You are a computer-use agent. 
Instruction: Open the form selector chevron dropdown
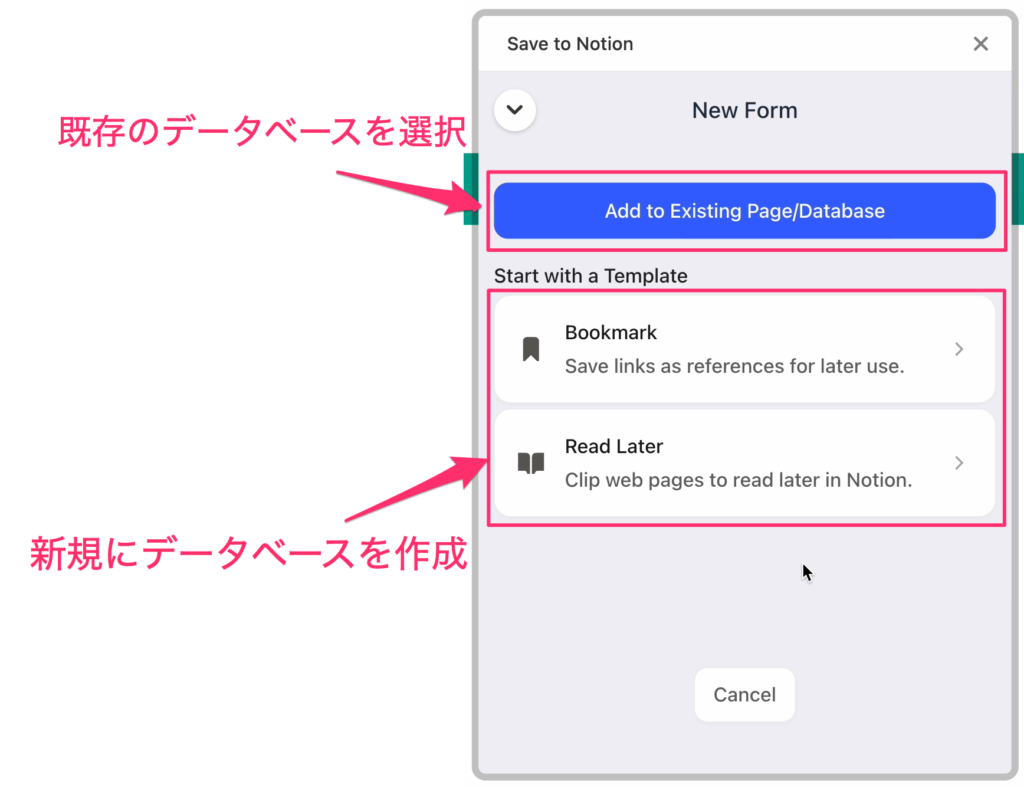515,110
